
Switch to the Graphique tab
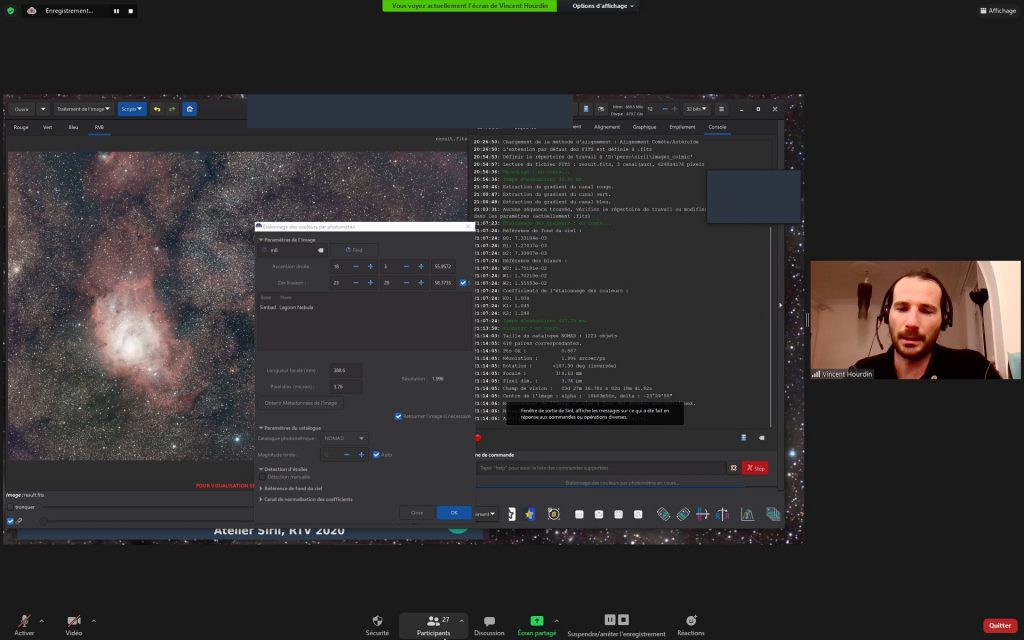click(x=644, y=127)
